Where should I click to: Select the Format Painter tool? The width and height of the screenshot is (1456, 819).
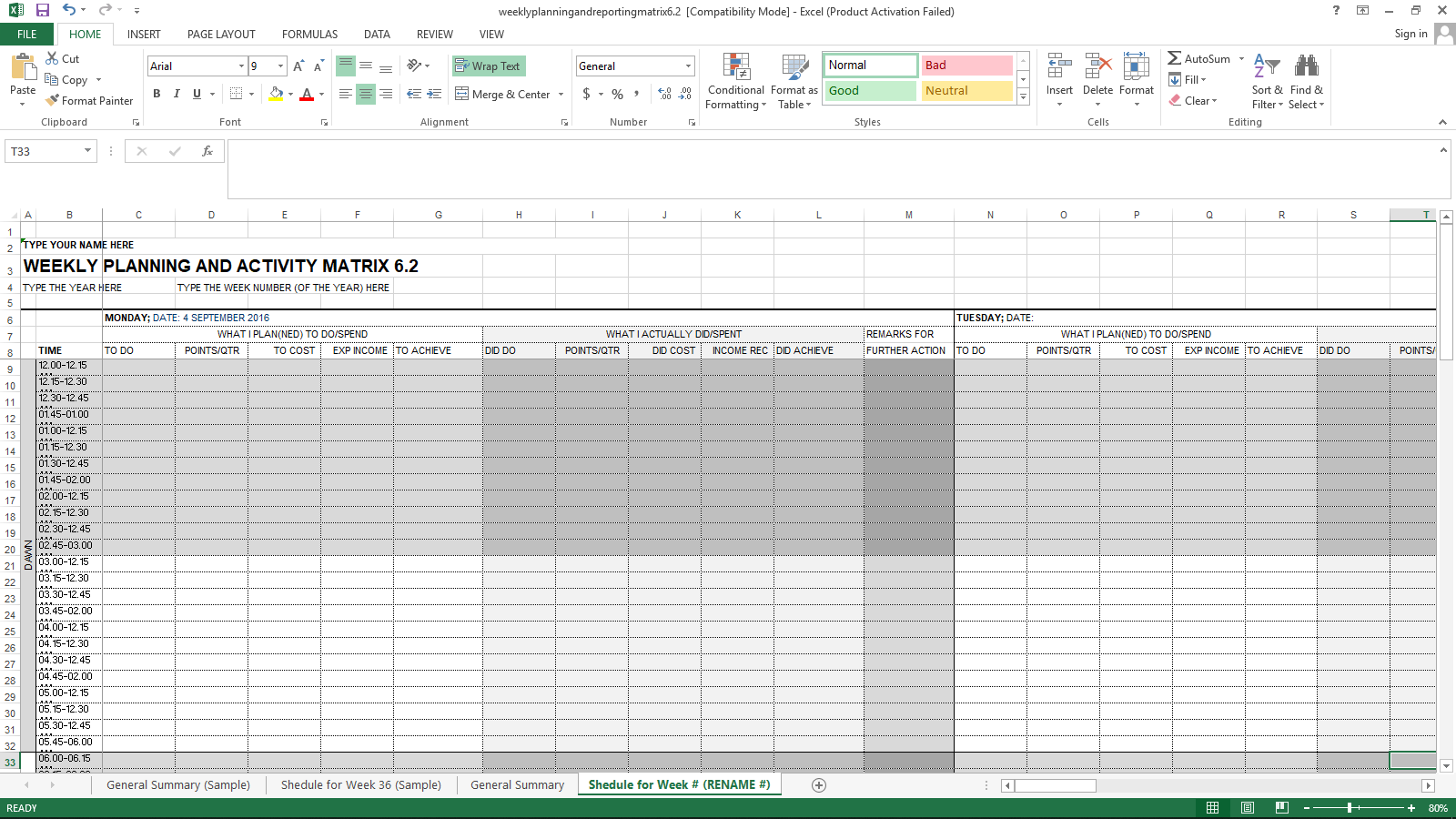click(88, 100)
